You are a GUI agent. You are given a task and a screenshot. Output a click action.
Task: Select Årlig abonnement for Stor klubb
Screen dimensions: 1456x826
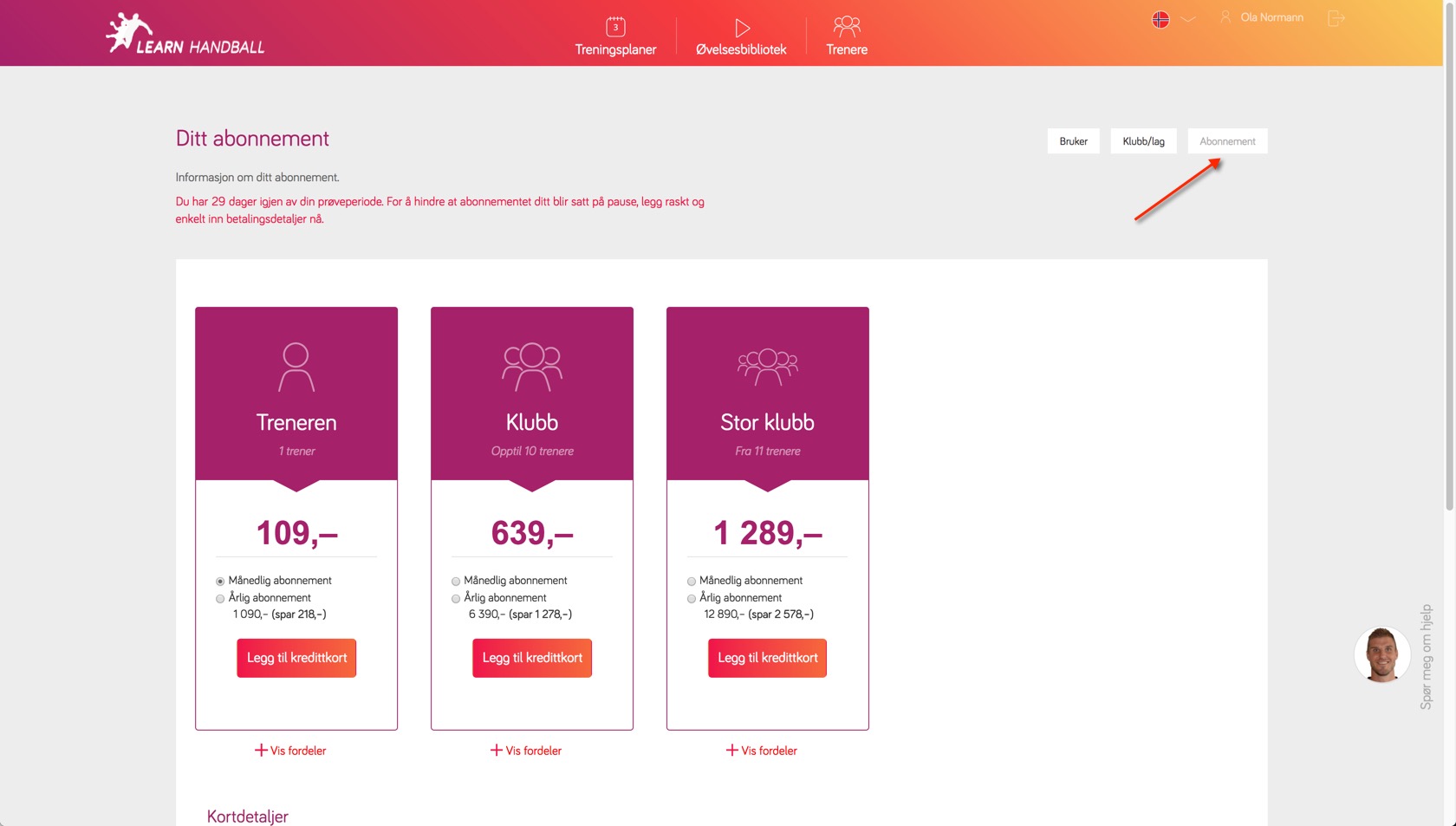pyautogui.click(x=692, y=599)
